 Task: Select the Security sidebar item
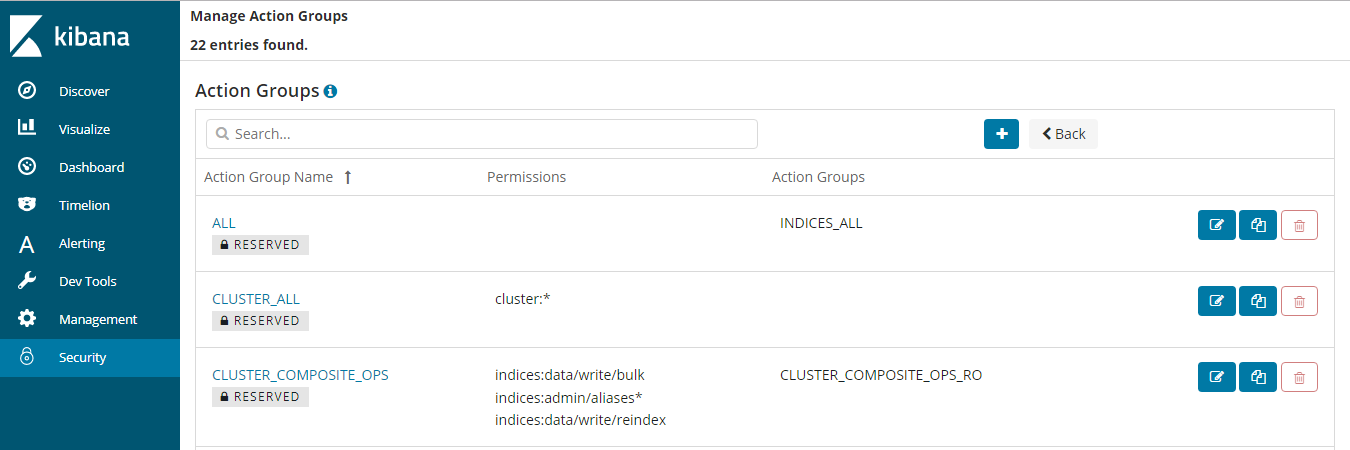point(82,357)
